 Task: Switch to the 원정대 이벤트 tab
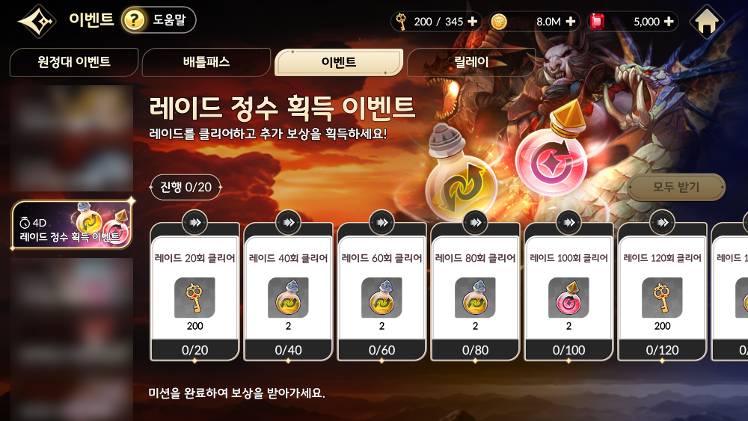tap(74, 62)
